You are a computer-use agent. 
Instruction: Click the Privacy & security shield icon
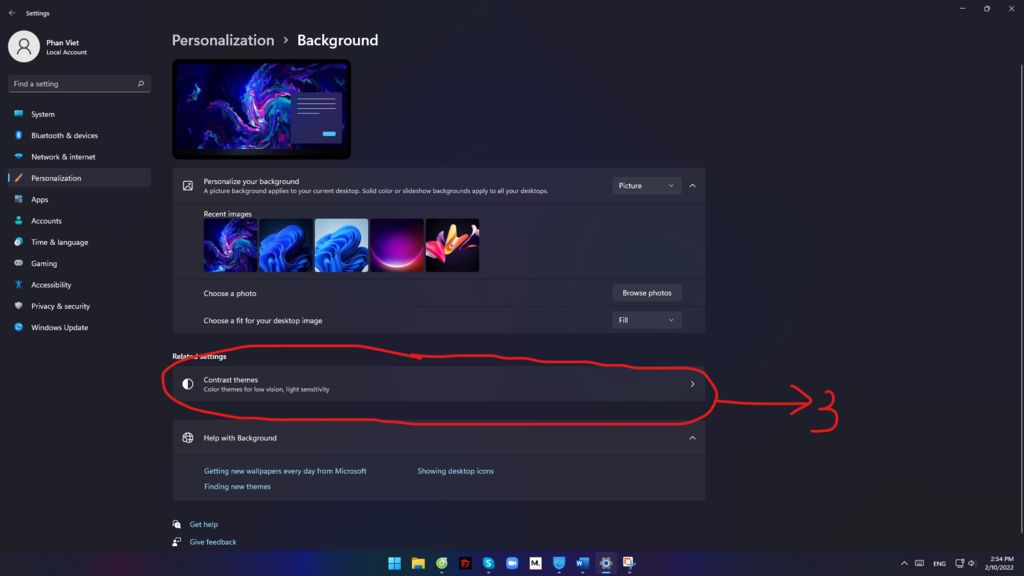coord(18,306)
